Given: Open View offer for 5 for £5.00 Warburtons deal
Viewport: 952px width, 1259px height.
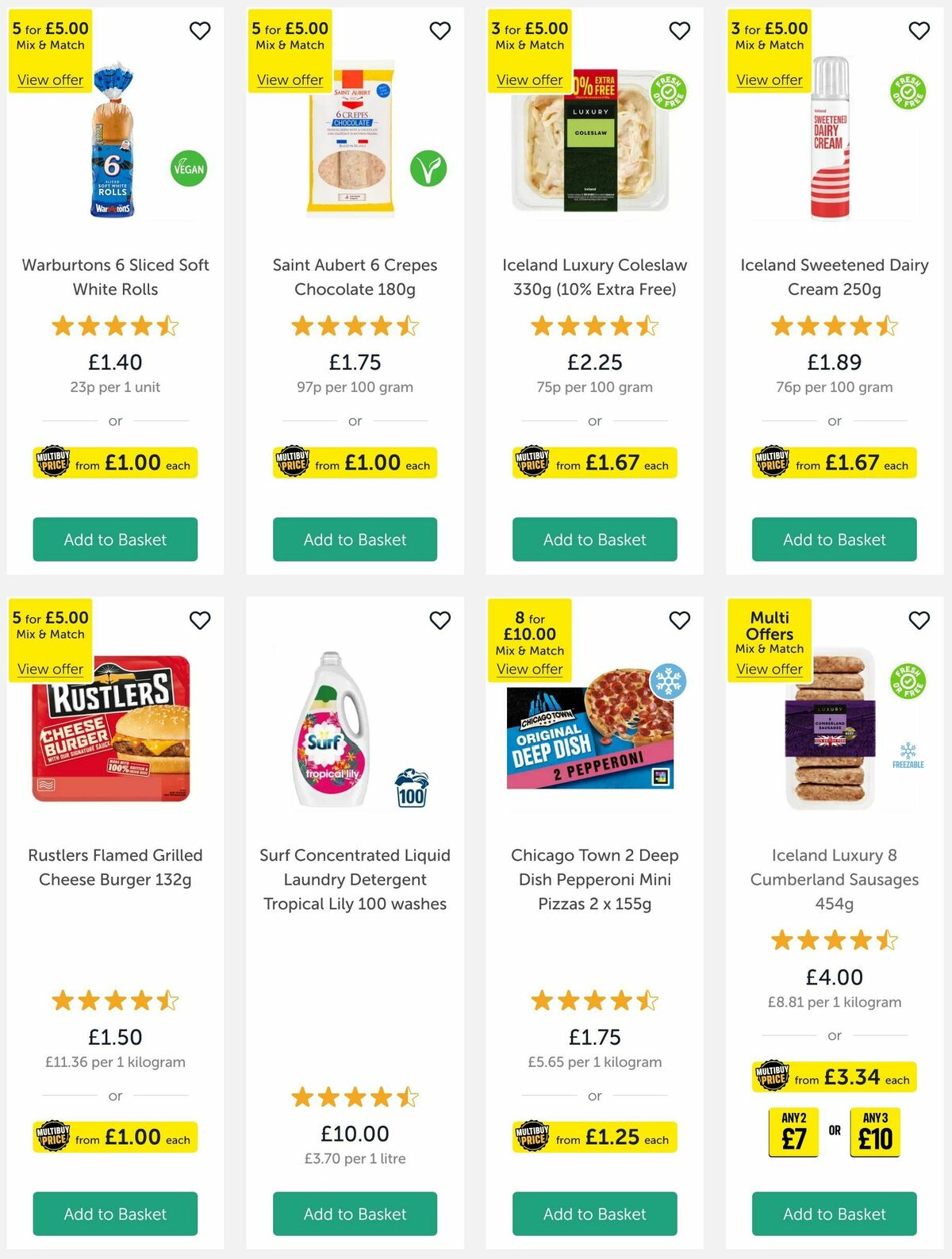Looking at the screenshot, I should coord(49,79).
